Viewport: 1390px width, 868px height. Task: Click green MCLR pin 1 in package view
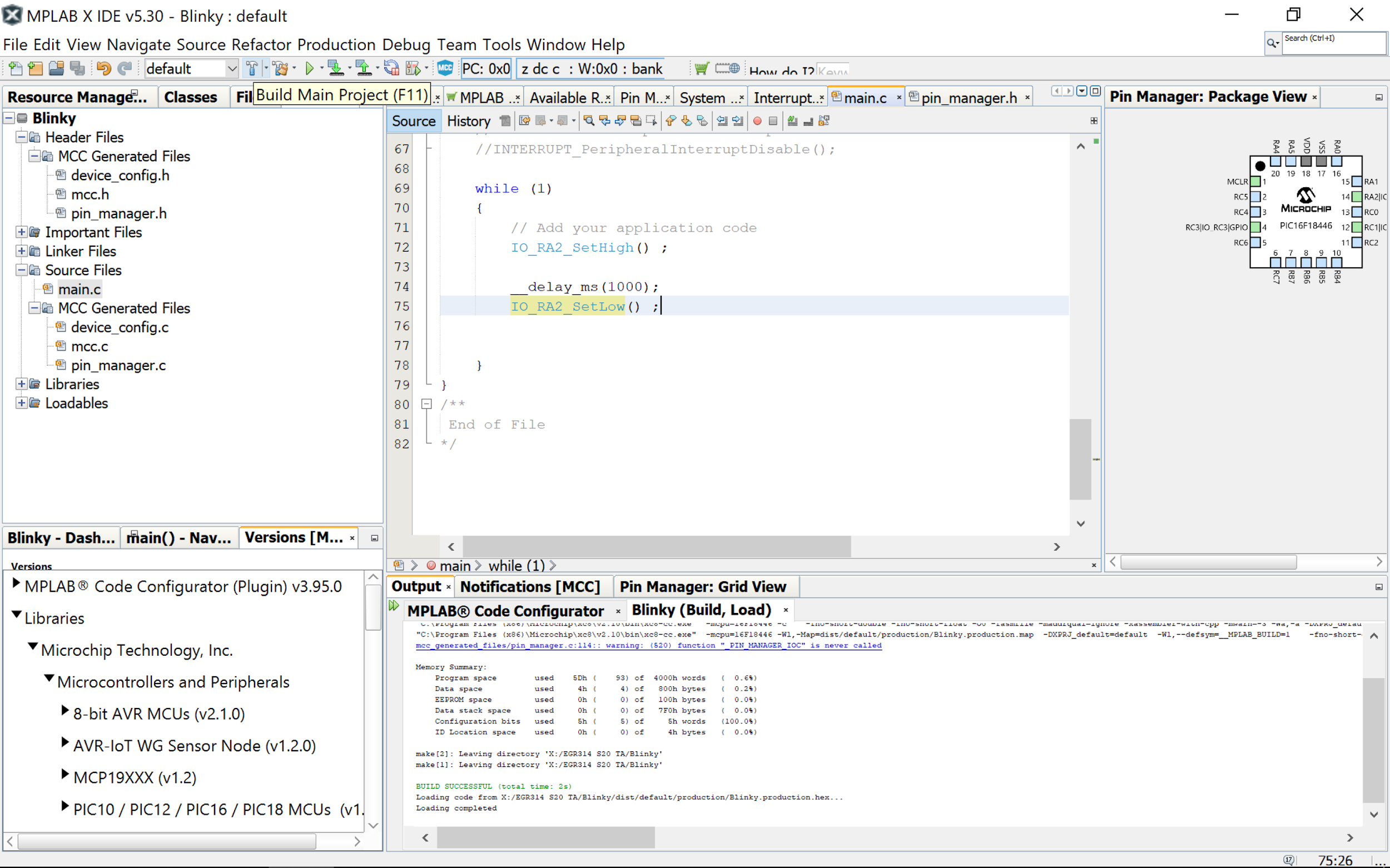[1255, 181]
